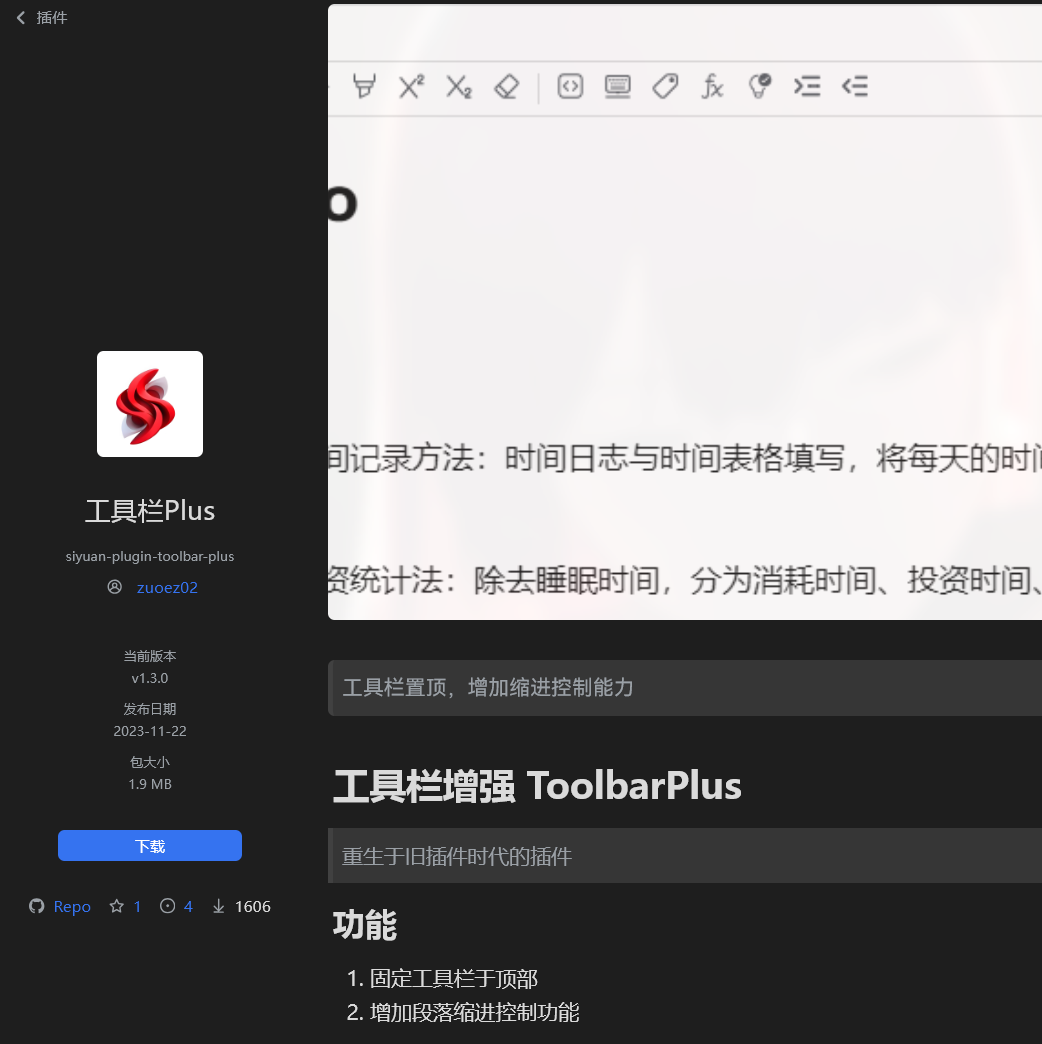Click the release date 2023-11-22
The width and height of the screenshot is (1042, 1044).
150,731
